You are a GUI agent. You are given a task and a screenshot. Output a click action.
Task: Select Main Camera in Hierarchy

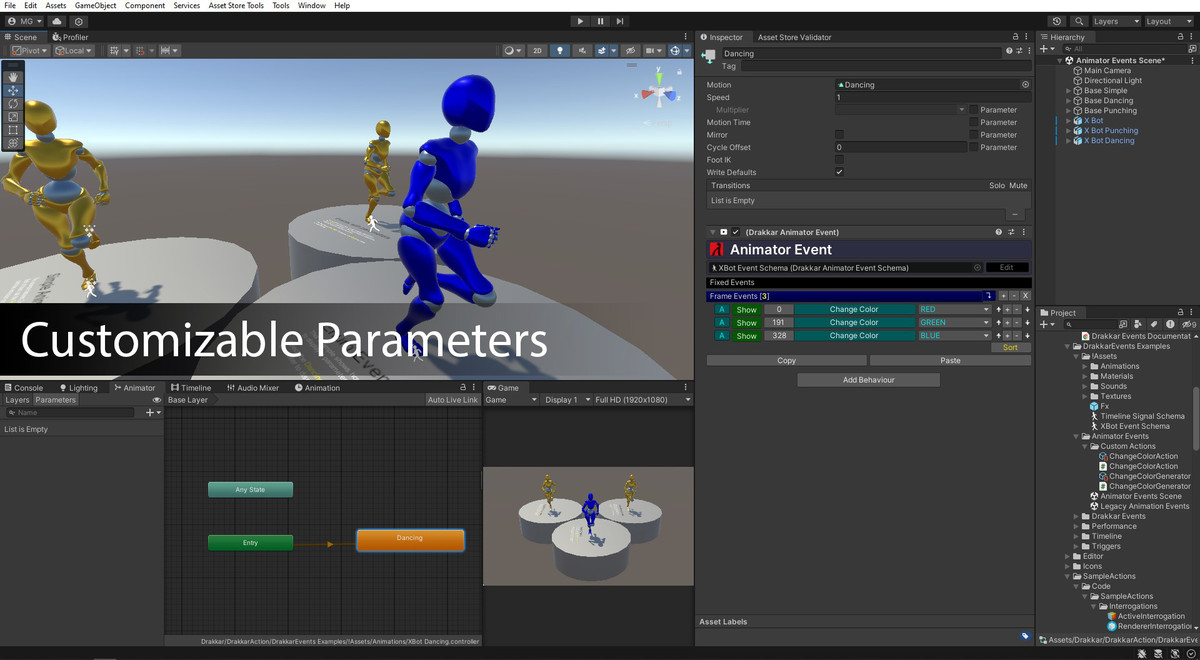tap(1107, 71)
